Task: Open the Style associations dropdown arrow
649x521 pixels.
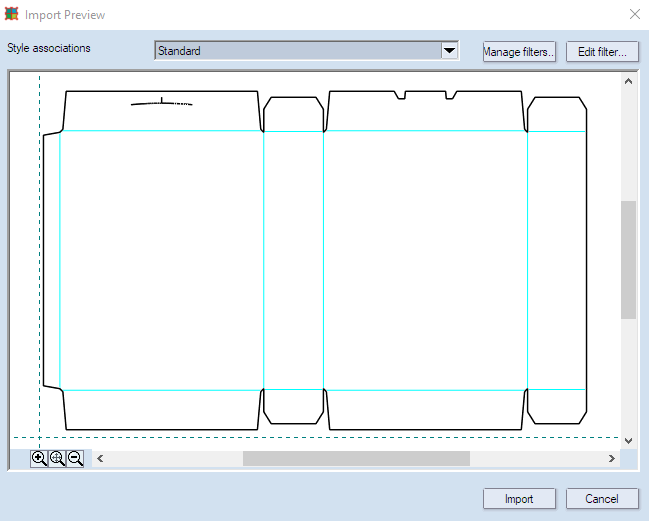Action: click(x=449, y=51)
